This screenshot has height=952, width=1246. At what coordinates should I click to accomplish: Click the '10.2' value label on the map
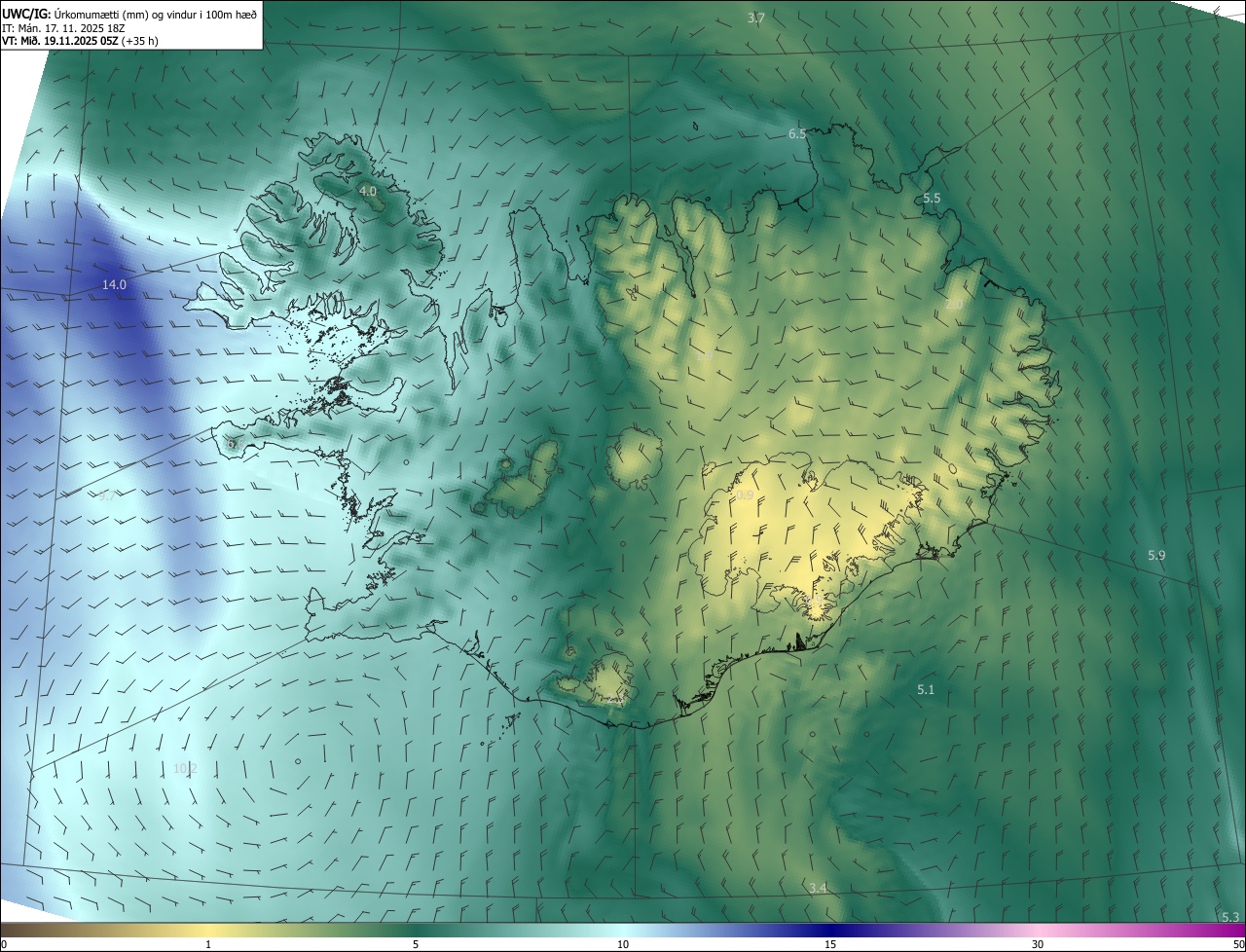185,769
